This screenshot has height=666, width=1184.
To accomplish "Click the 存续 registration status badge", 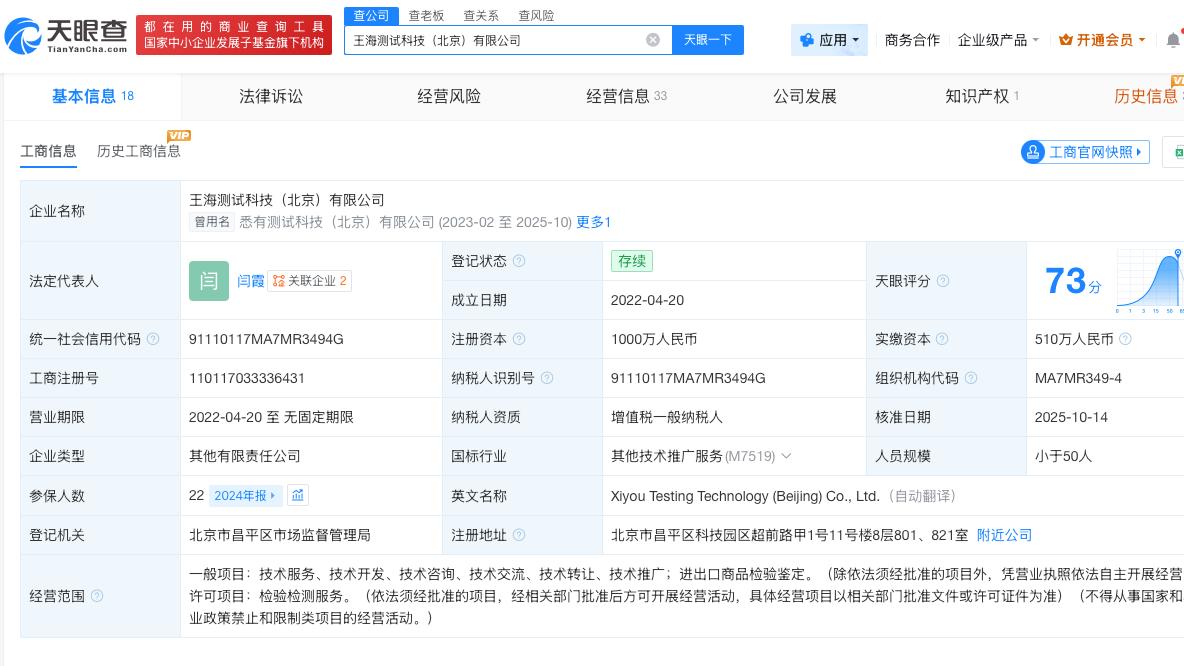I will click(x=631, y=261).
